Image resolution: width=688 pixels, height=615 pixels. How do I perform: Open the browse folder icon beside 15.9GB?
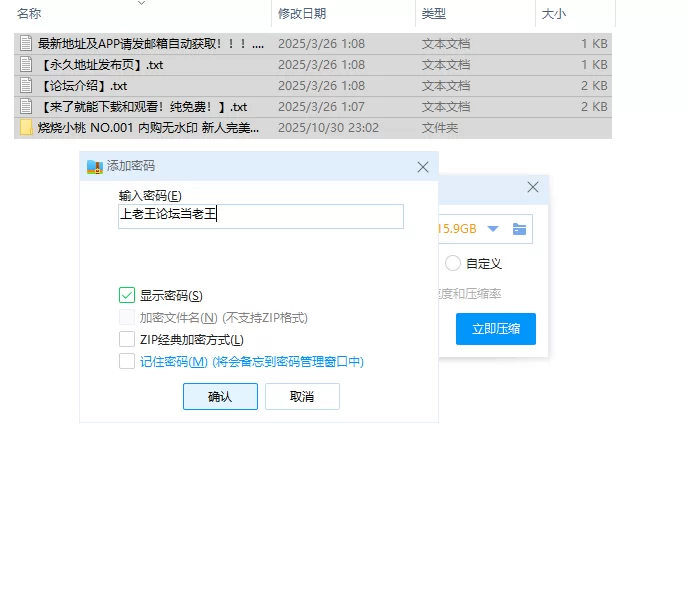[519, 229]
